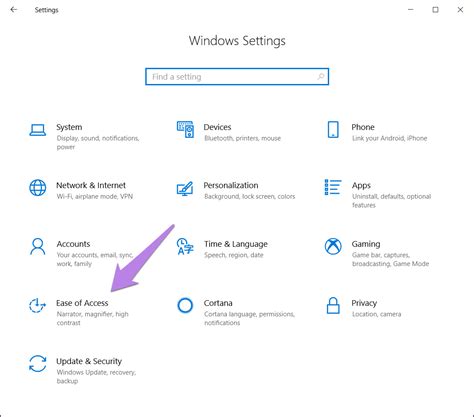Click the search magnifier icon
Viewport: 474px width, 417px height.
click(320, 77)
